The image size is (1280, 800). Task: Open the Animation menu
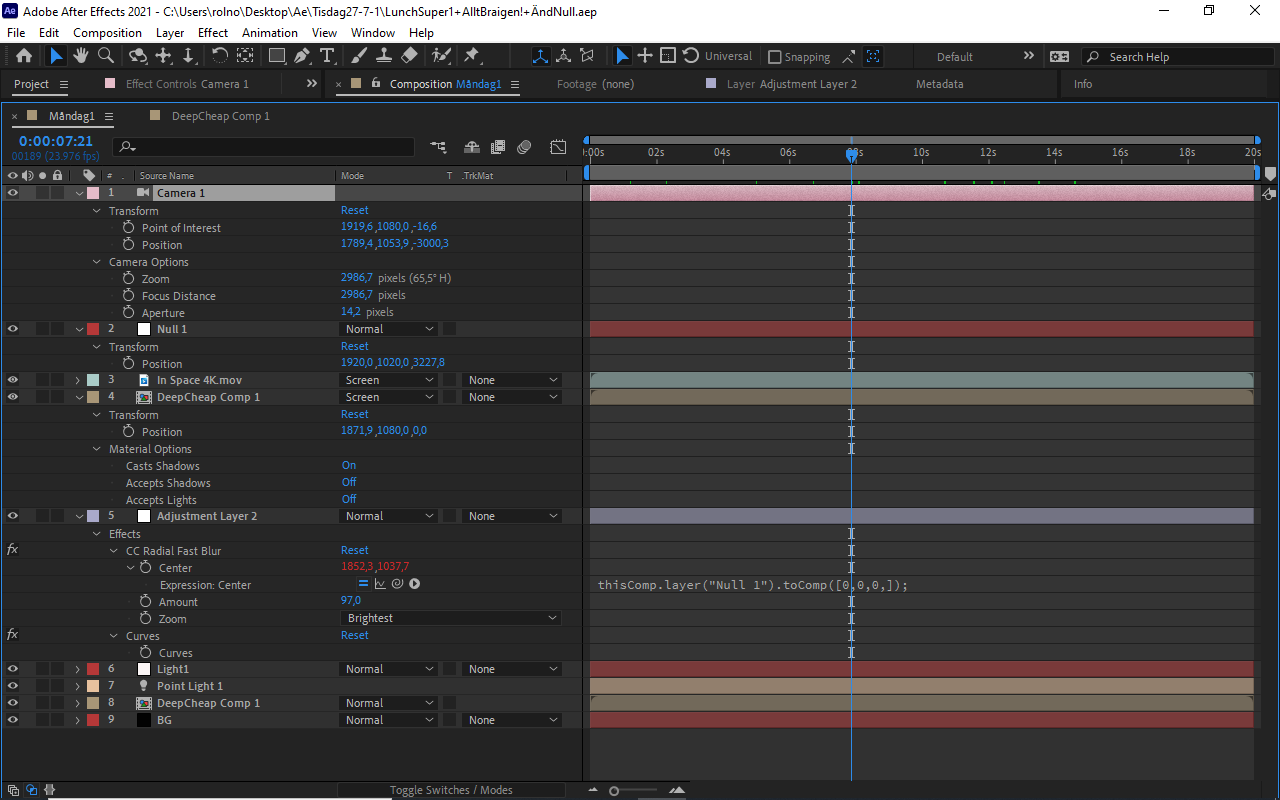coord(269,33)
